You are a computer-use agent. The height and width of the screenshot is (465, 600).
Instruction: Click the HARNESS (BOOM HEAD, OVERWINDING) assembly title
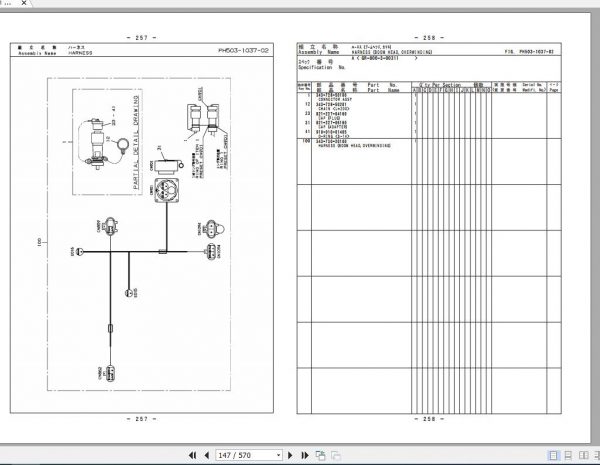[x=392, y=52]
